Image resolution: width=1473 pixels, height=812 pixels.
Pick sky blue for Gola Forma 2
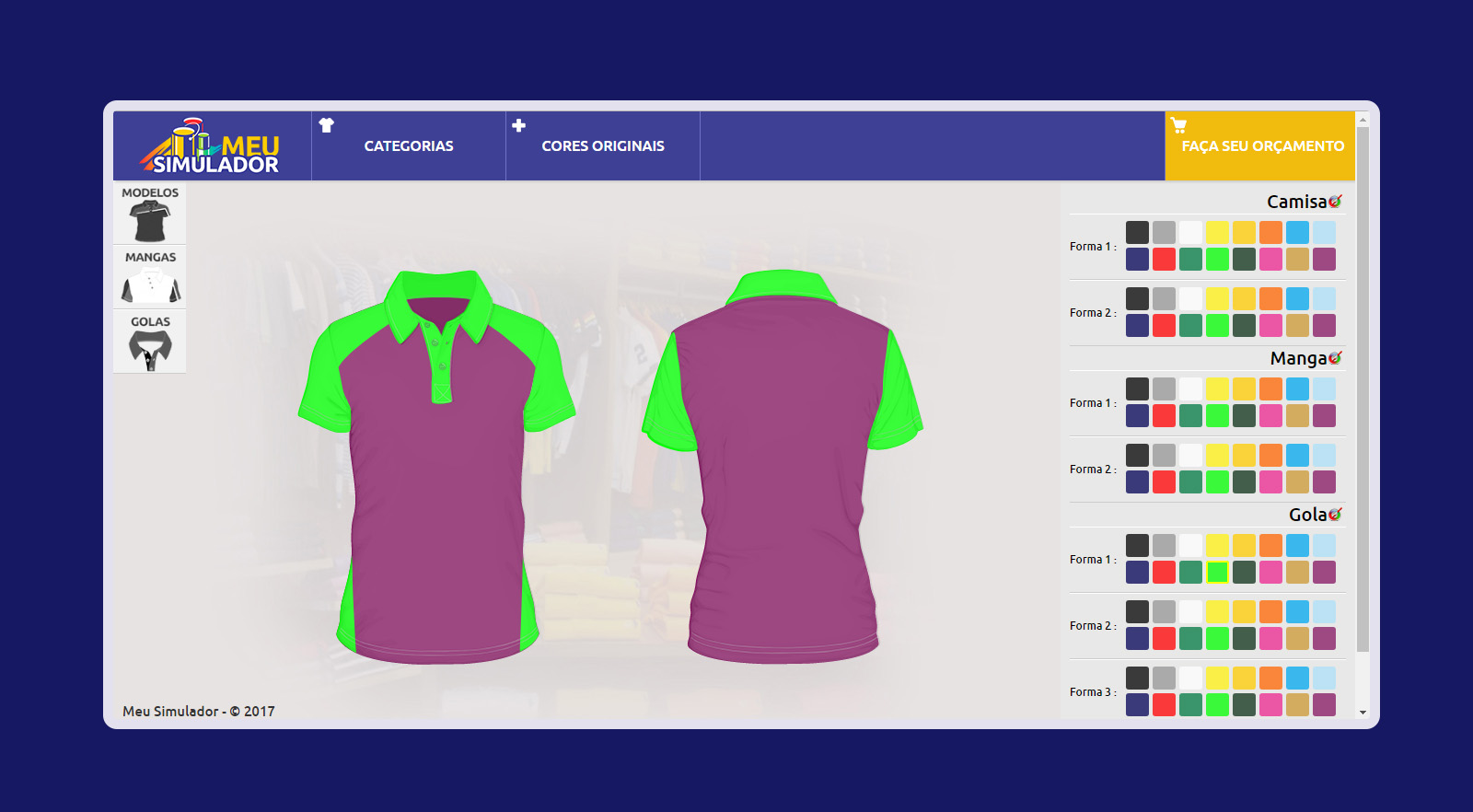1297,612
